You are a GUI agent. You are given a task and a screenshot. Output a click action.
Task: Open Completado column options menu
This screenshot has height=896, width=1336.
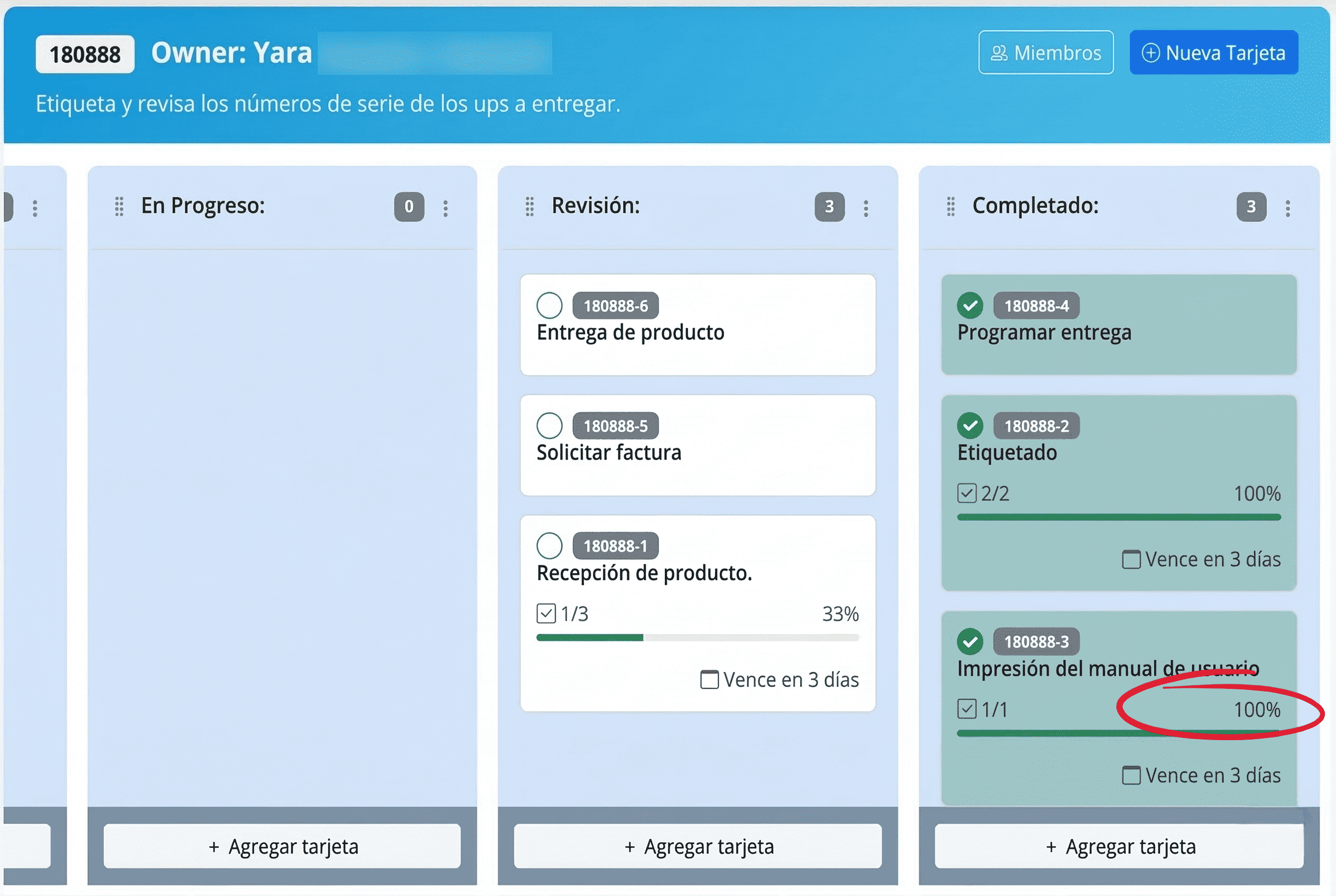click(1288, 208)
